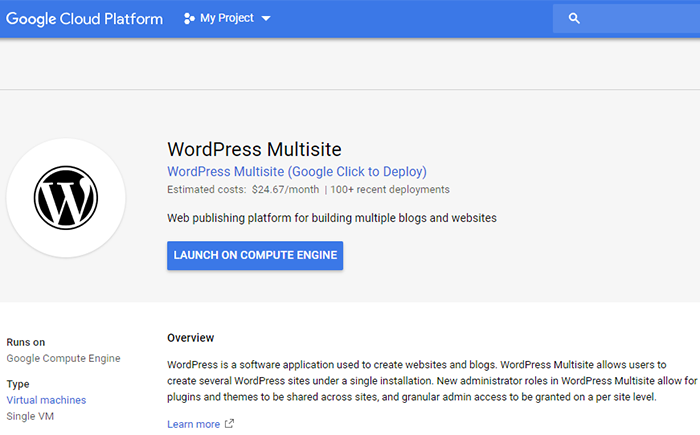This screenshot has height=435, width=700.
Task: Open the Virtual machines link
Action: pos(46,400)
